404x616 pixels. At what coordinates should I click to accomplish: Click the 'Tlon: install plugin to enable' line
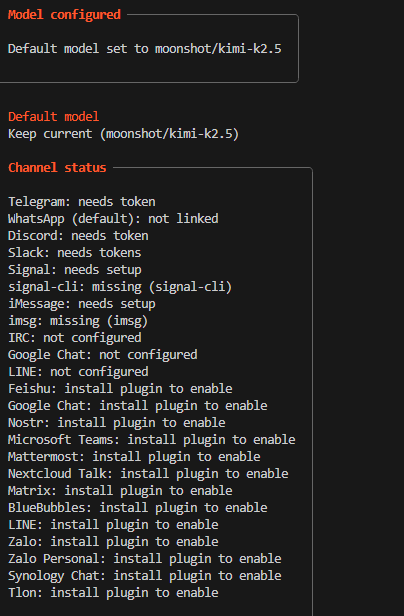click(113, 593)
